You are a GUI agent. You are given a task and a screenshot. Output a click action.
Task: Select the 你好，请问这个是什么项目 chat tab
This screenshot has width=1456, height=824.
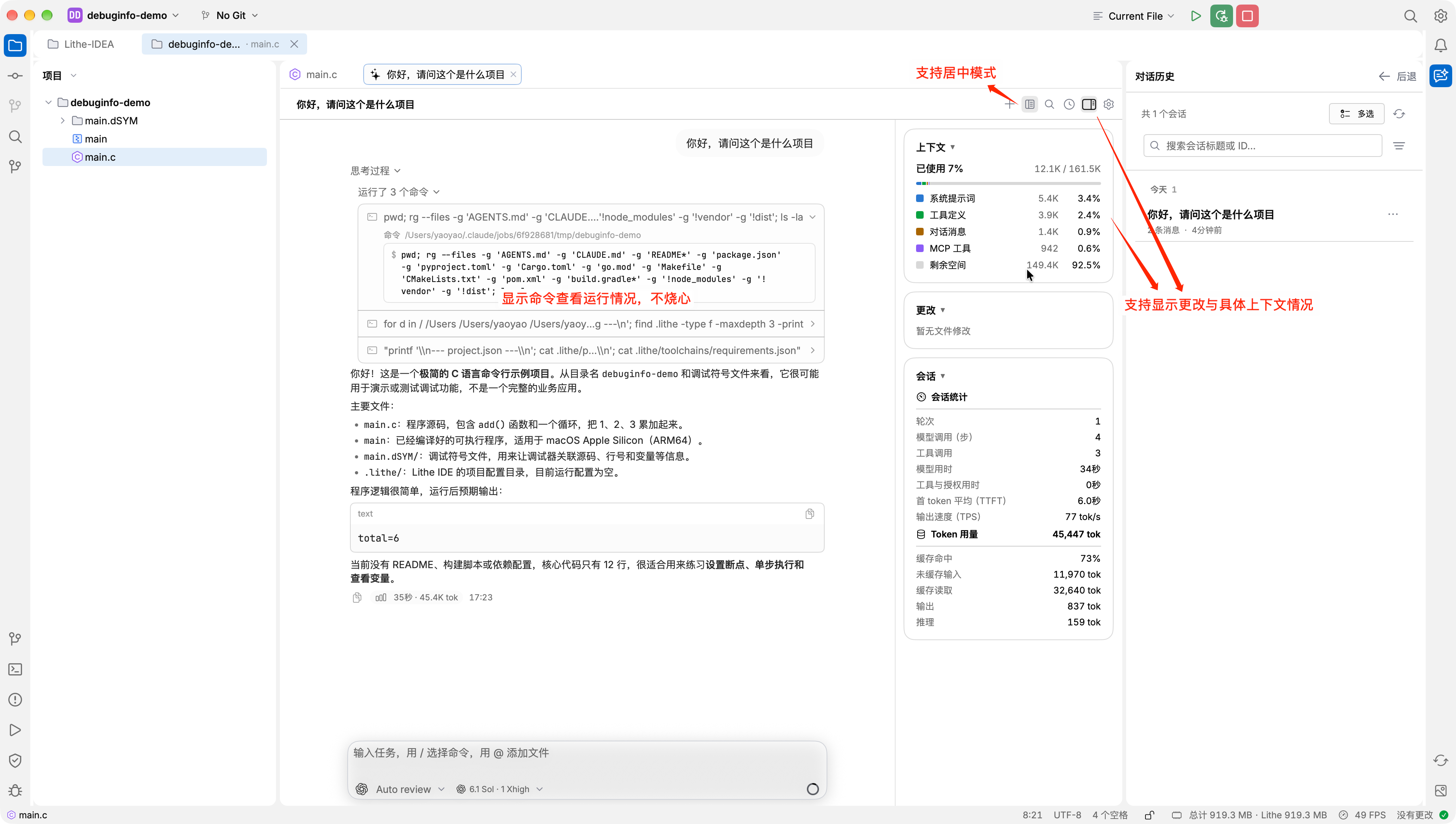pyautogui.click(x=442, y=74)
